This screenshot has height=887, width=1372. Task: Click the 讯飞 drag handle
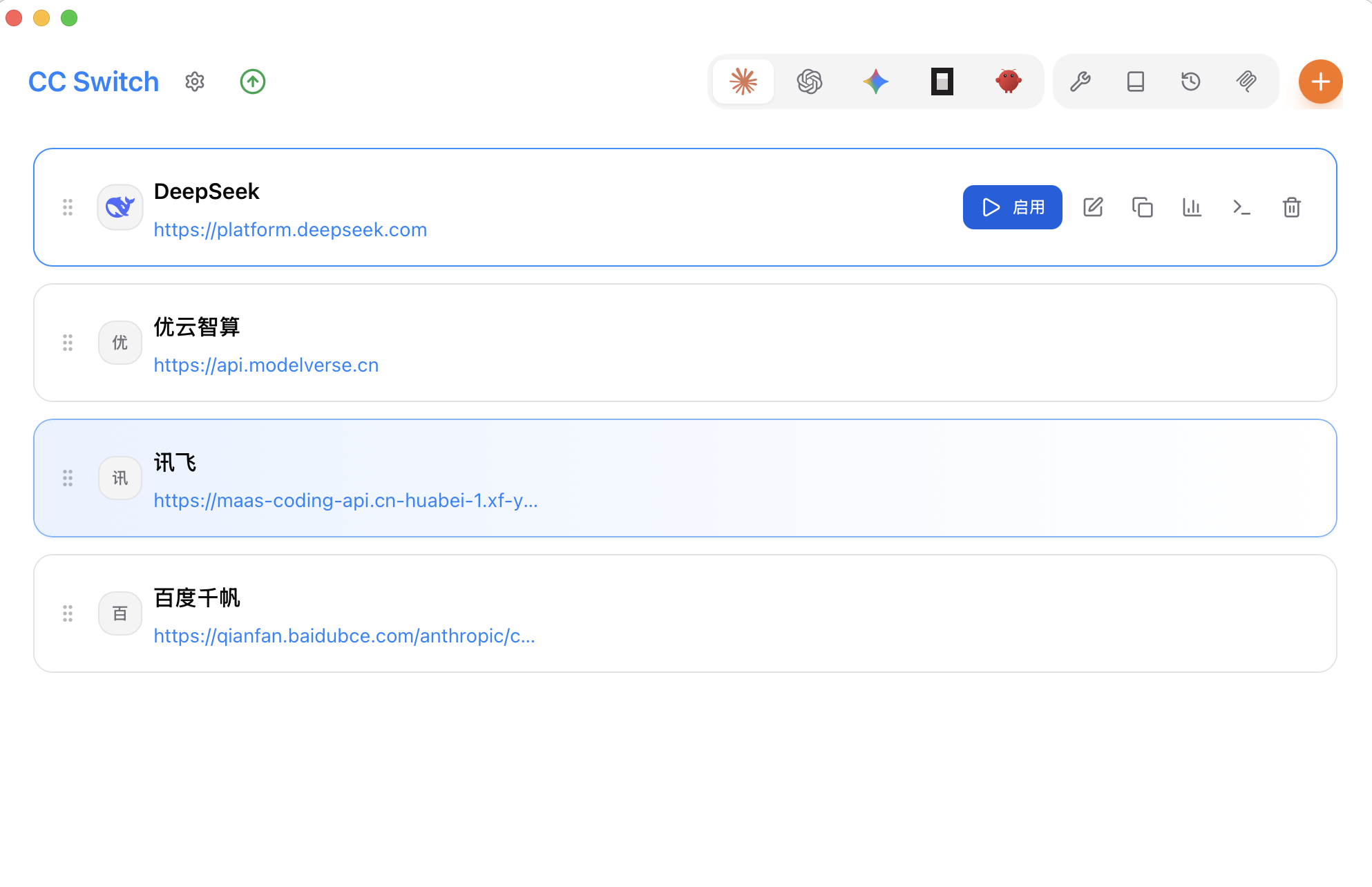point(68,478)
